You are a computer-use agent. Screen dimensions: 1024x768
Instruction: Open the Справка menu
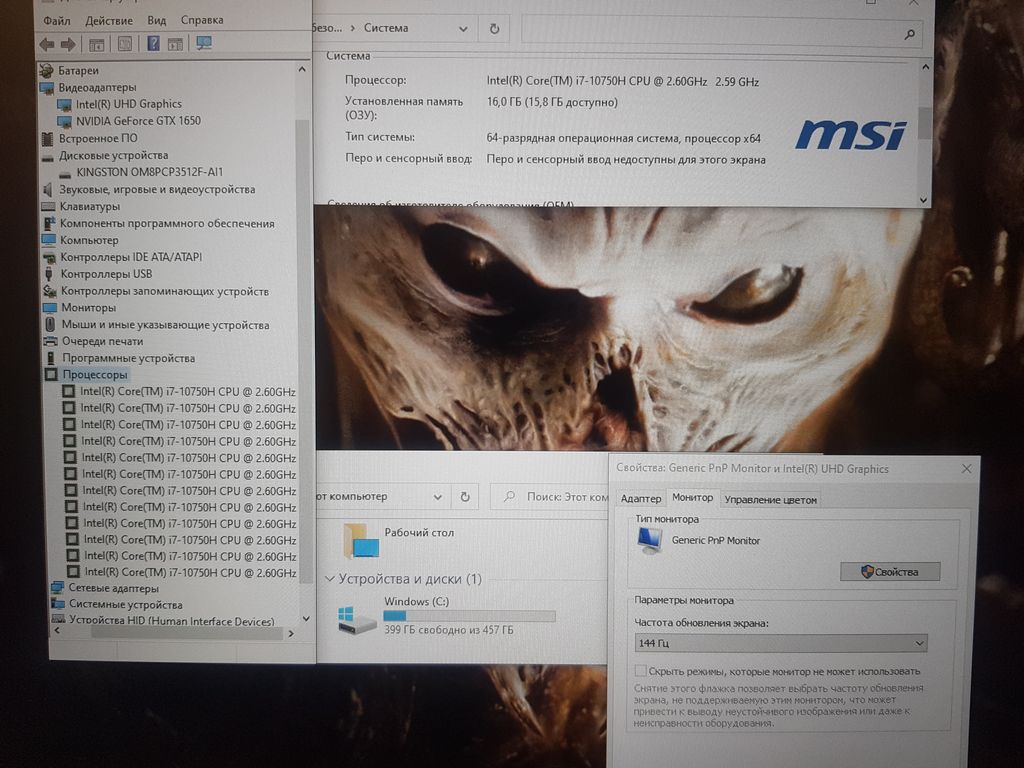click(x=202, y=20)
